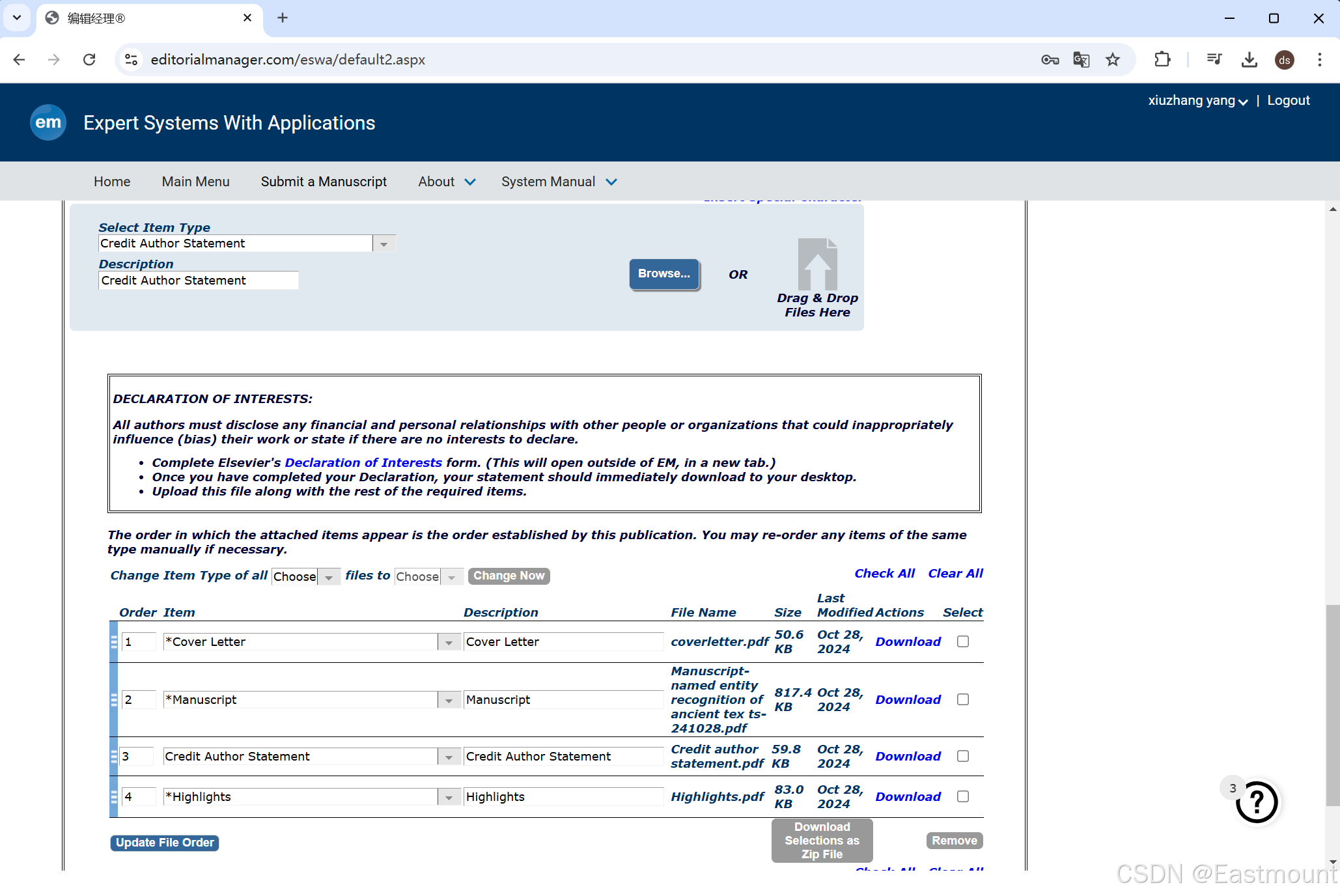
Task: Open the *Manuscript item type dropdown
Action: [x=449, y=700]
